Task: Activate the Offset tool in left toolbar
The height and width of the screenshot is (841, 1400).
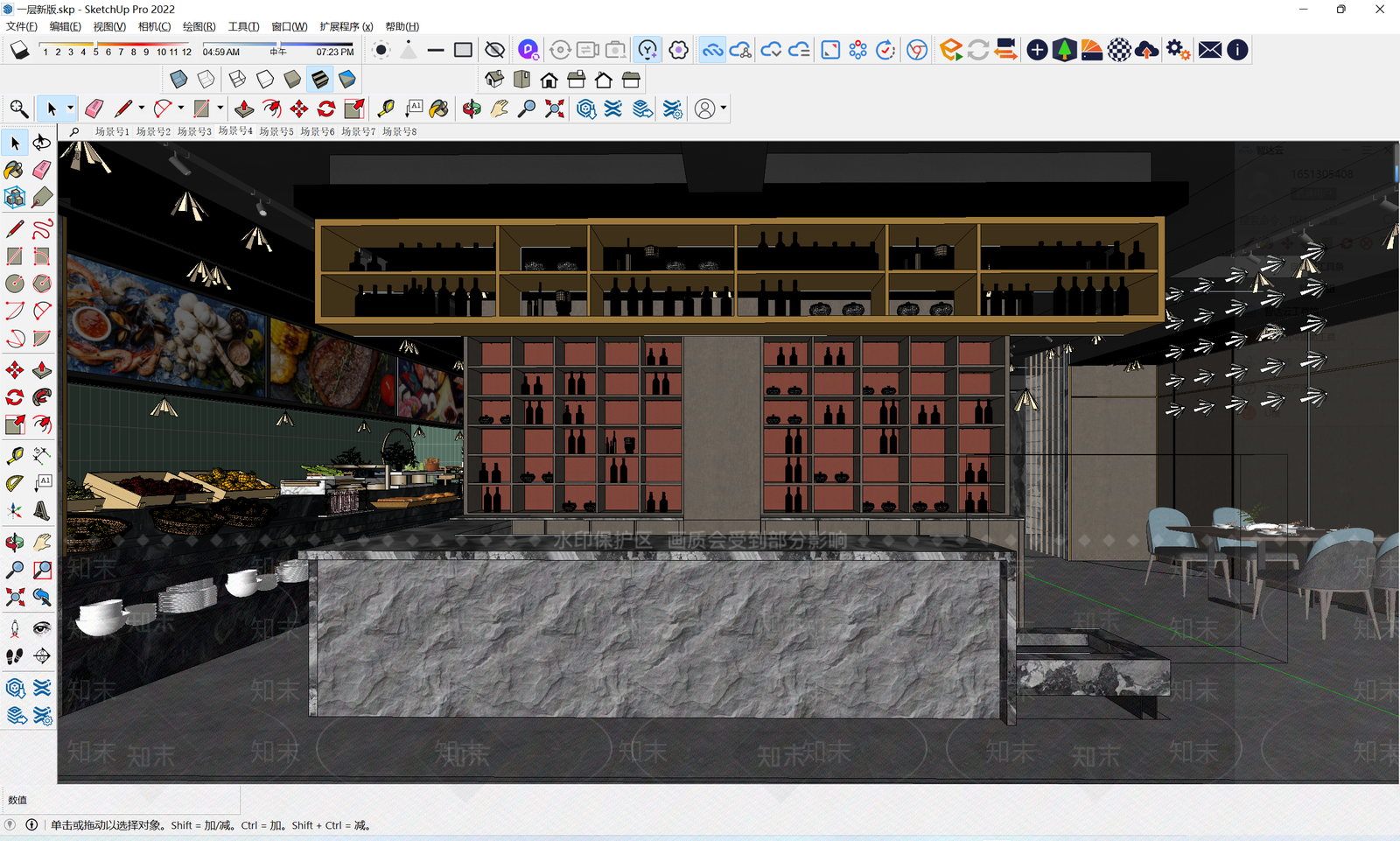Action: [42, 424]
